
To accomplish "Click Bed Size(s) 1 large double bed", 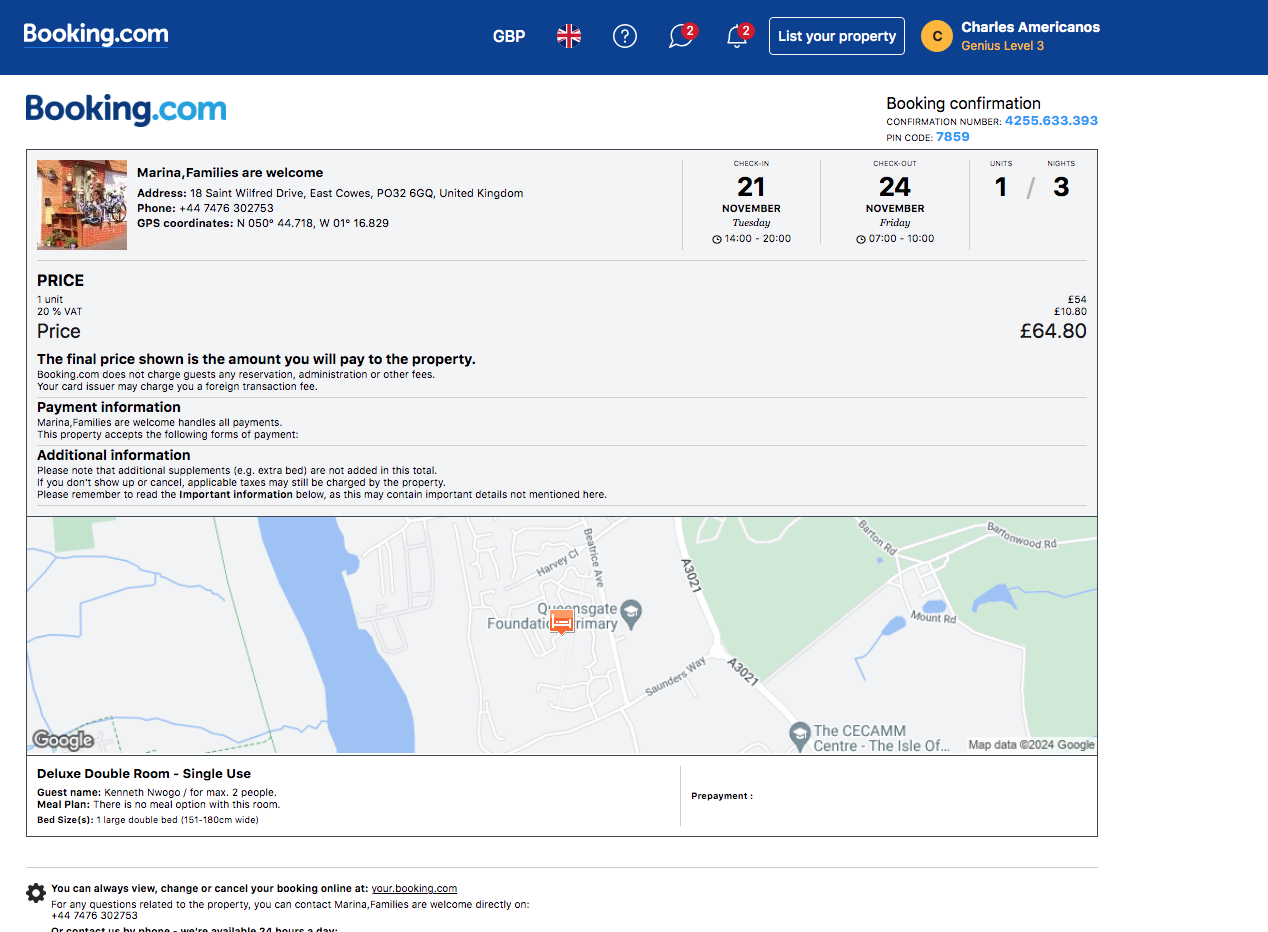I will (148, 820).
